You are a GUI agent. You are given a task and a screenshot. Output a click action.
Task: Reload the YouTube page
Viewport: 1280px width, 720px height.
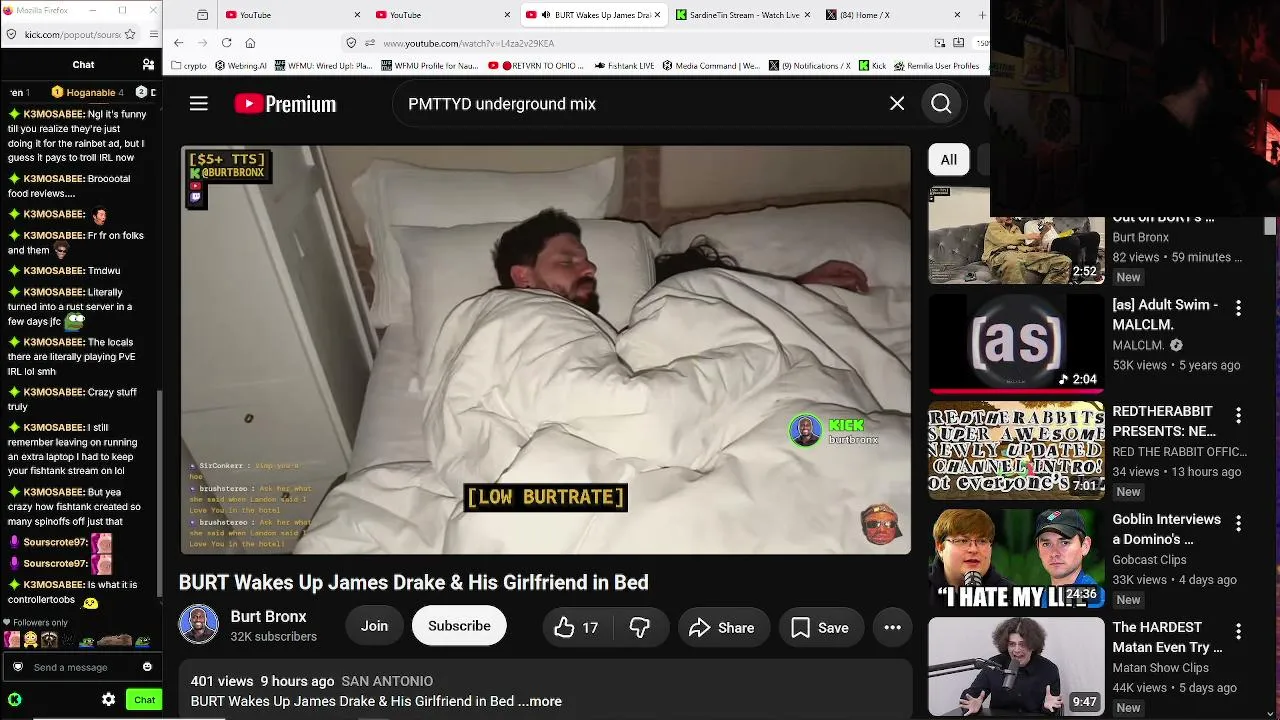226,43
